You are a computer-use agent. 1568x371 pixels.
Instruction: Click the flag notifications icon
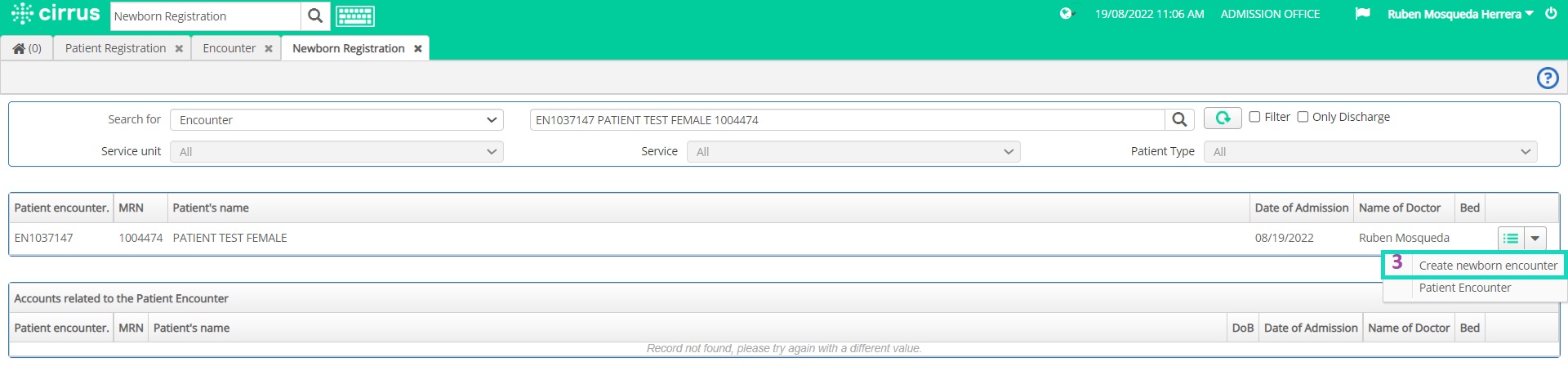[x=1362, y=14]
